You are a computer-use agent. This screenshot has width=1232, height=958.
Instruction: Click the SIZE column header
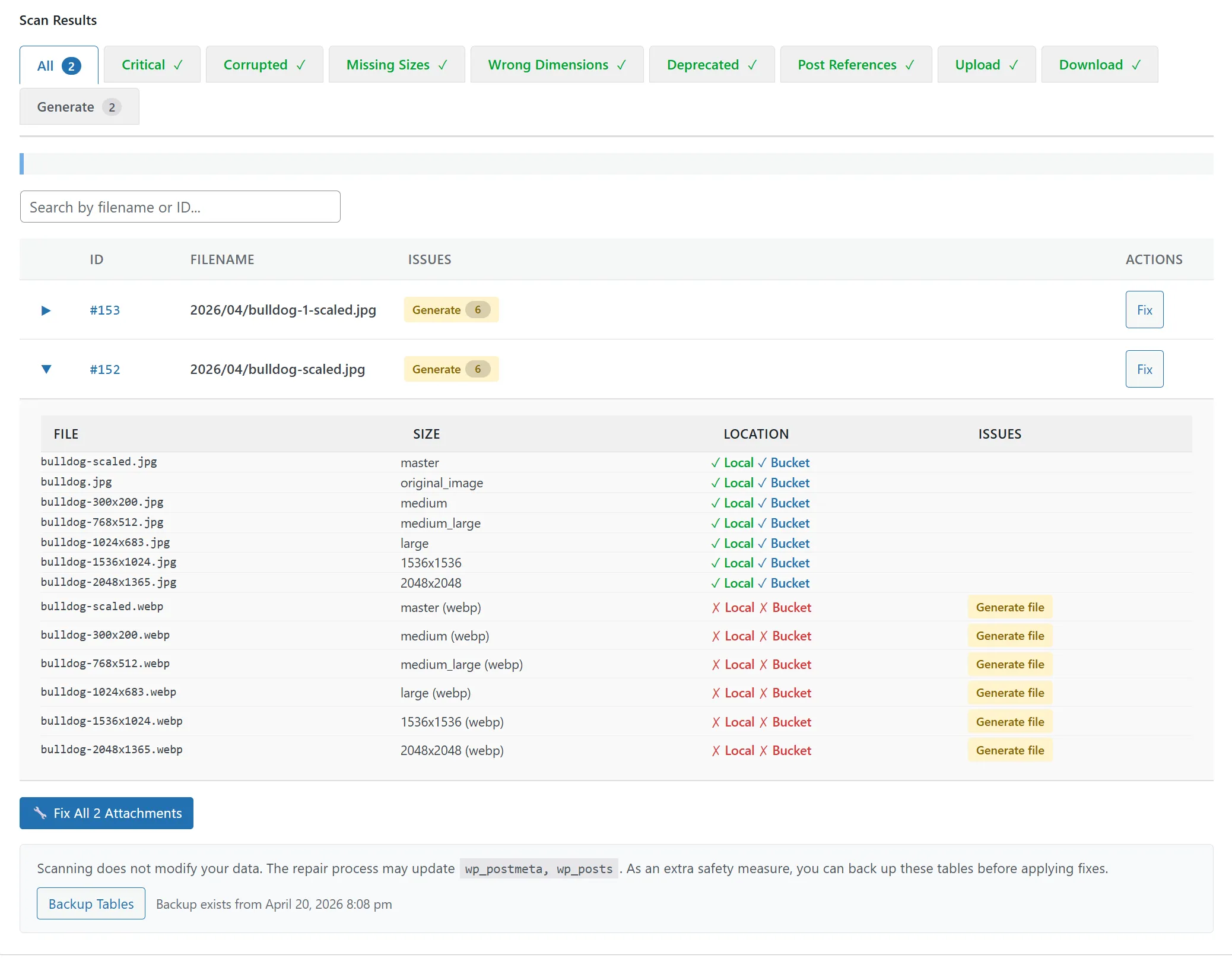tap(426, 434)
